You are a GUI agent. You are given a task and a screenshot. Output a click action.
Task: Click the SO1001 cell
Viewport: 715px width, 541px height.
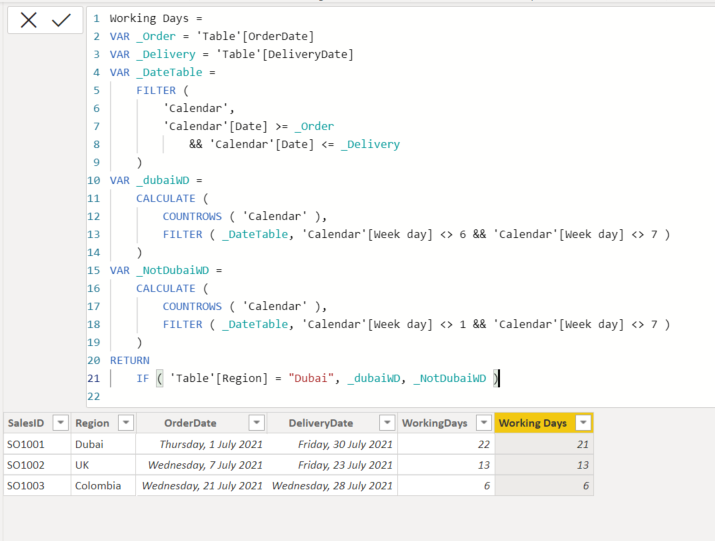37,444
